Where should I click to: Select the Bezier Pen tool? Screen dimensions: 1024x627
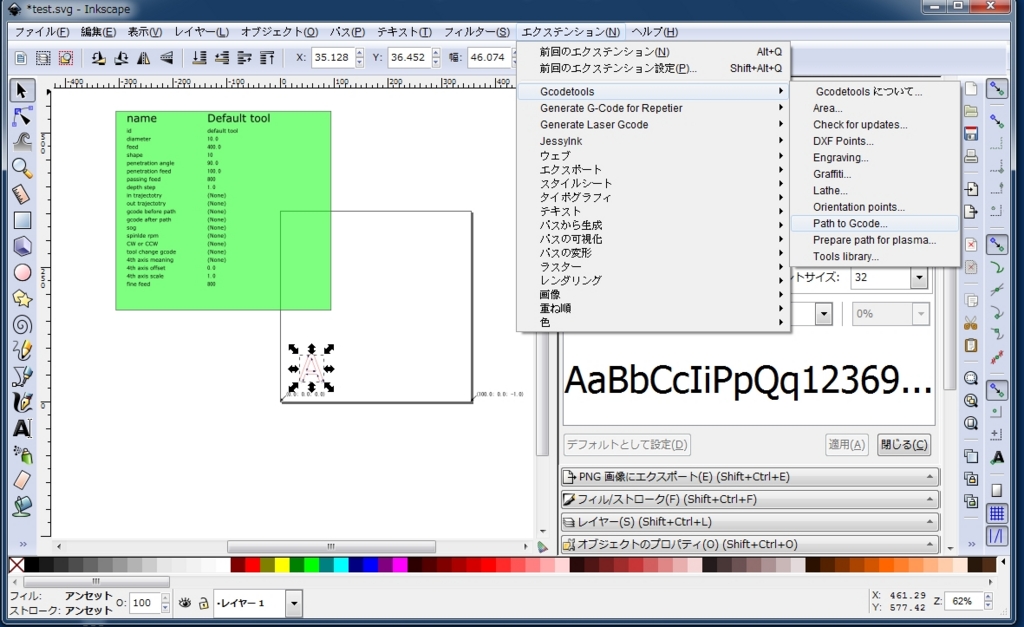(22, 376)
